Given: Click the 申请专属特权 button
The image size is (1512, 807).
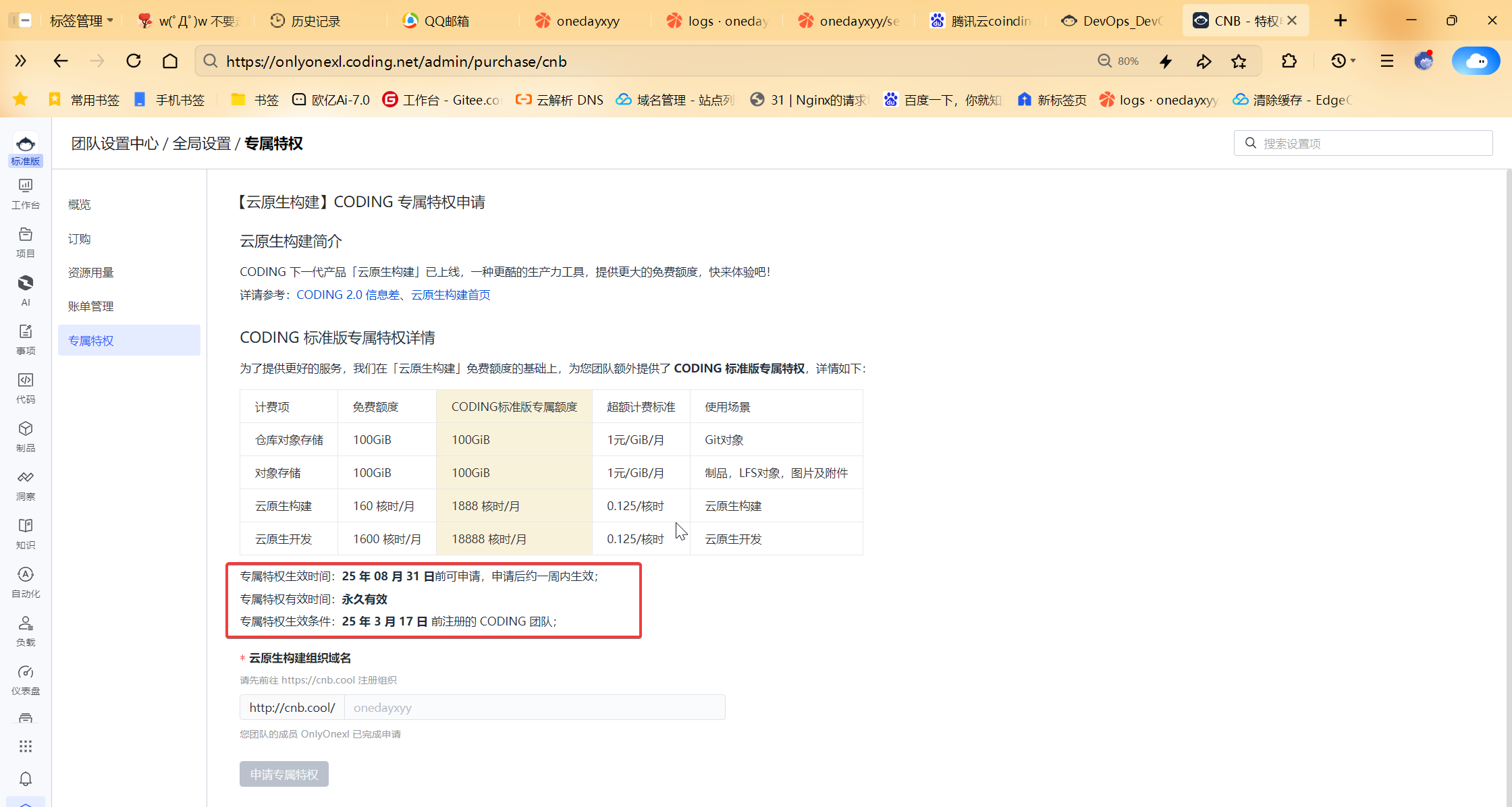Looking at the screenshot, I should click(x=284, y=774).
